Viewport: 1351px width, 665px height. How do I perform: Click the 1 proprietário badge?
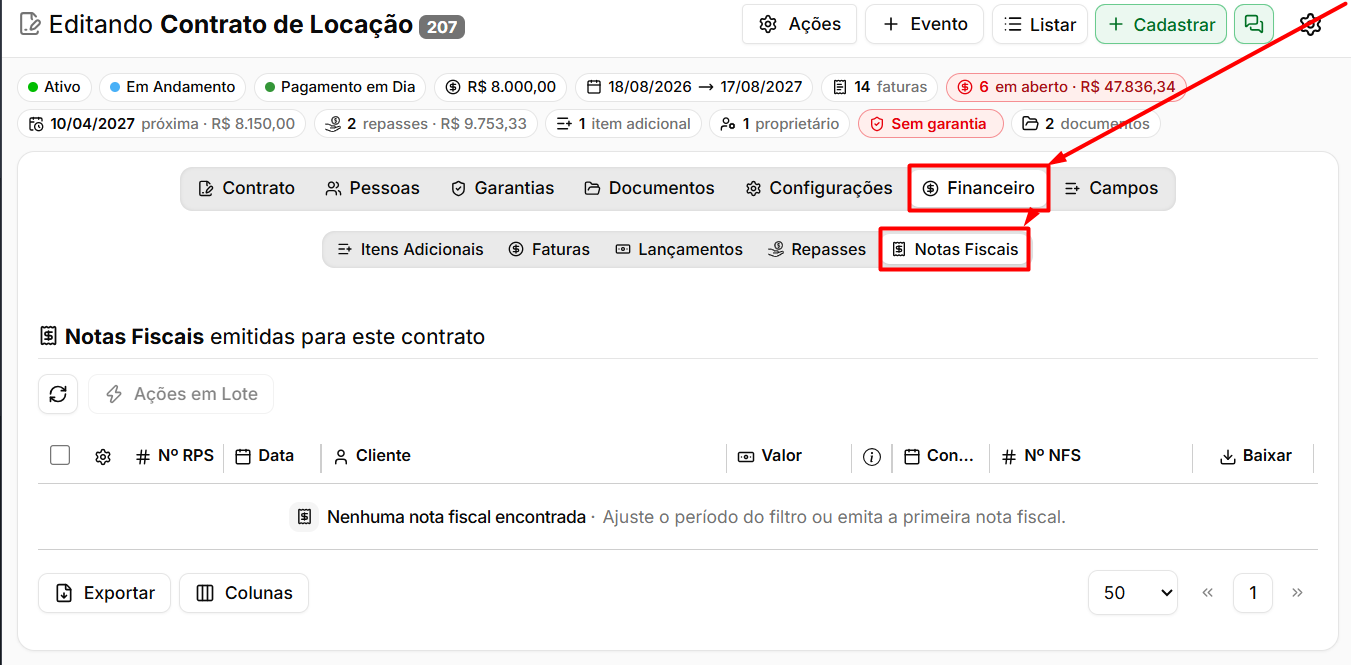[780, 124]
